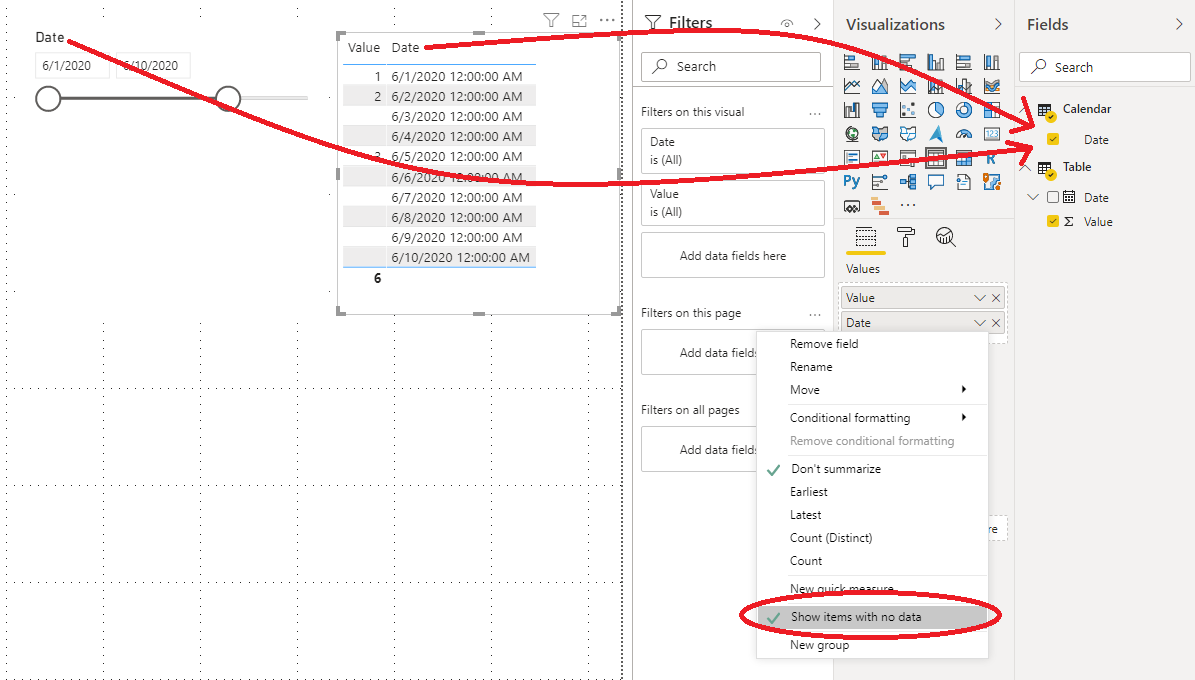This screenshot has width=1195, height=680.
Task: Toggle the eye icon in Filters header
Action: pos(787,24)
